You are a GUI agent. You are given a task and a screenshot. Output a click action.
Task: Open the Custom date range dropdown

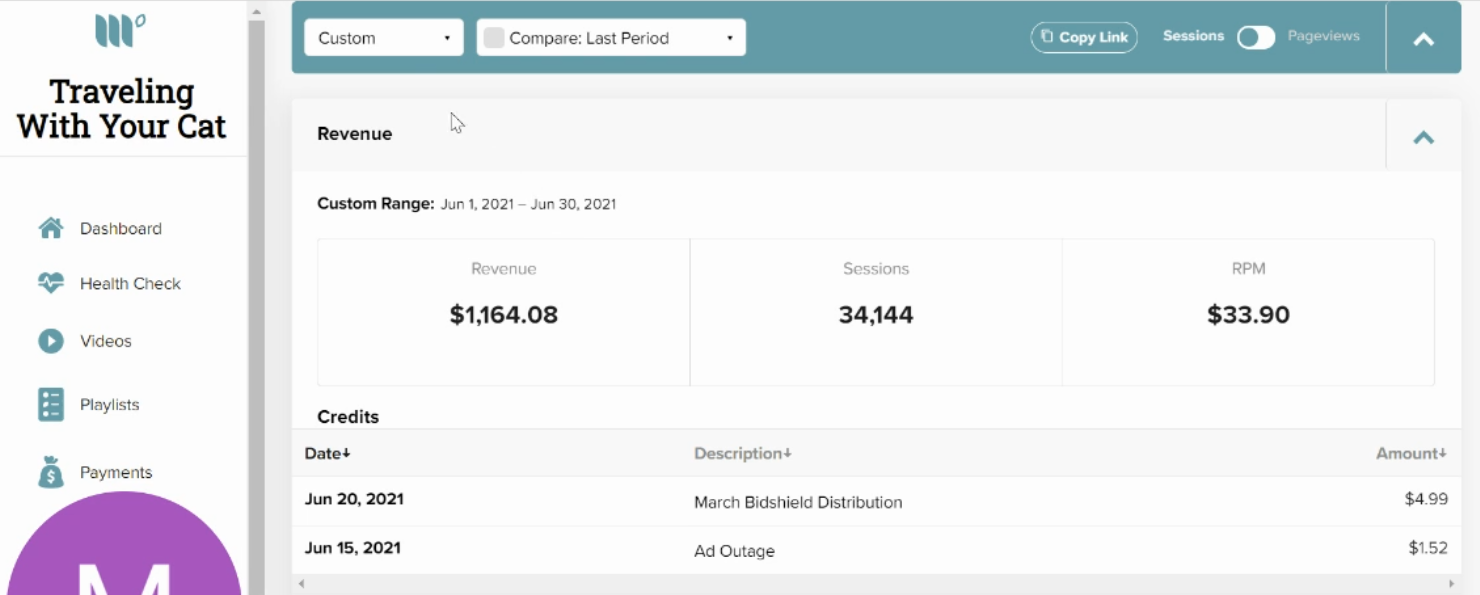pos(384,38)
